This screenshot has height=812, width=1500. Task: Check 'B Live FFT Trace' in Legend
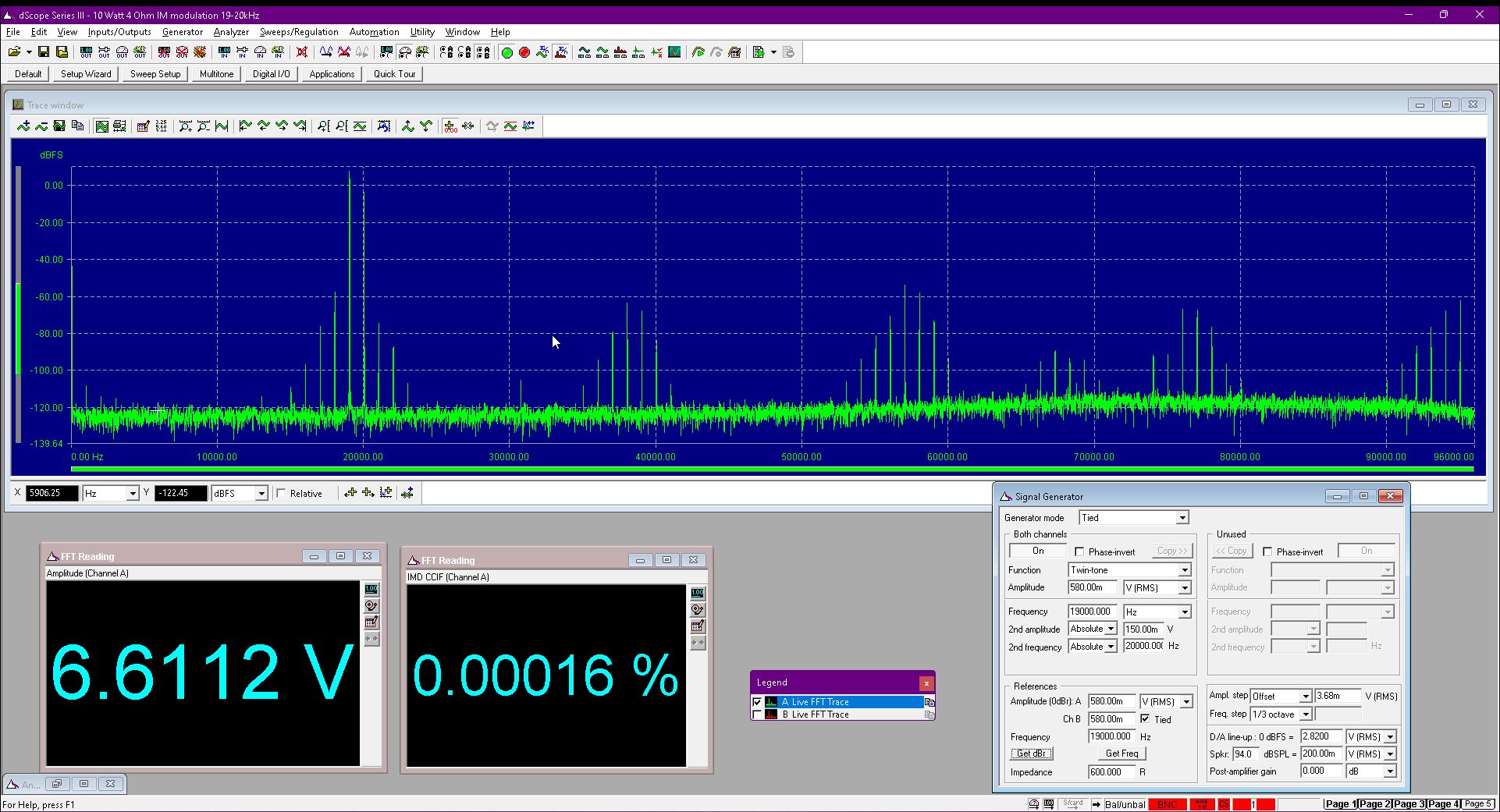tap(757, 714)
